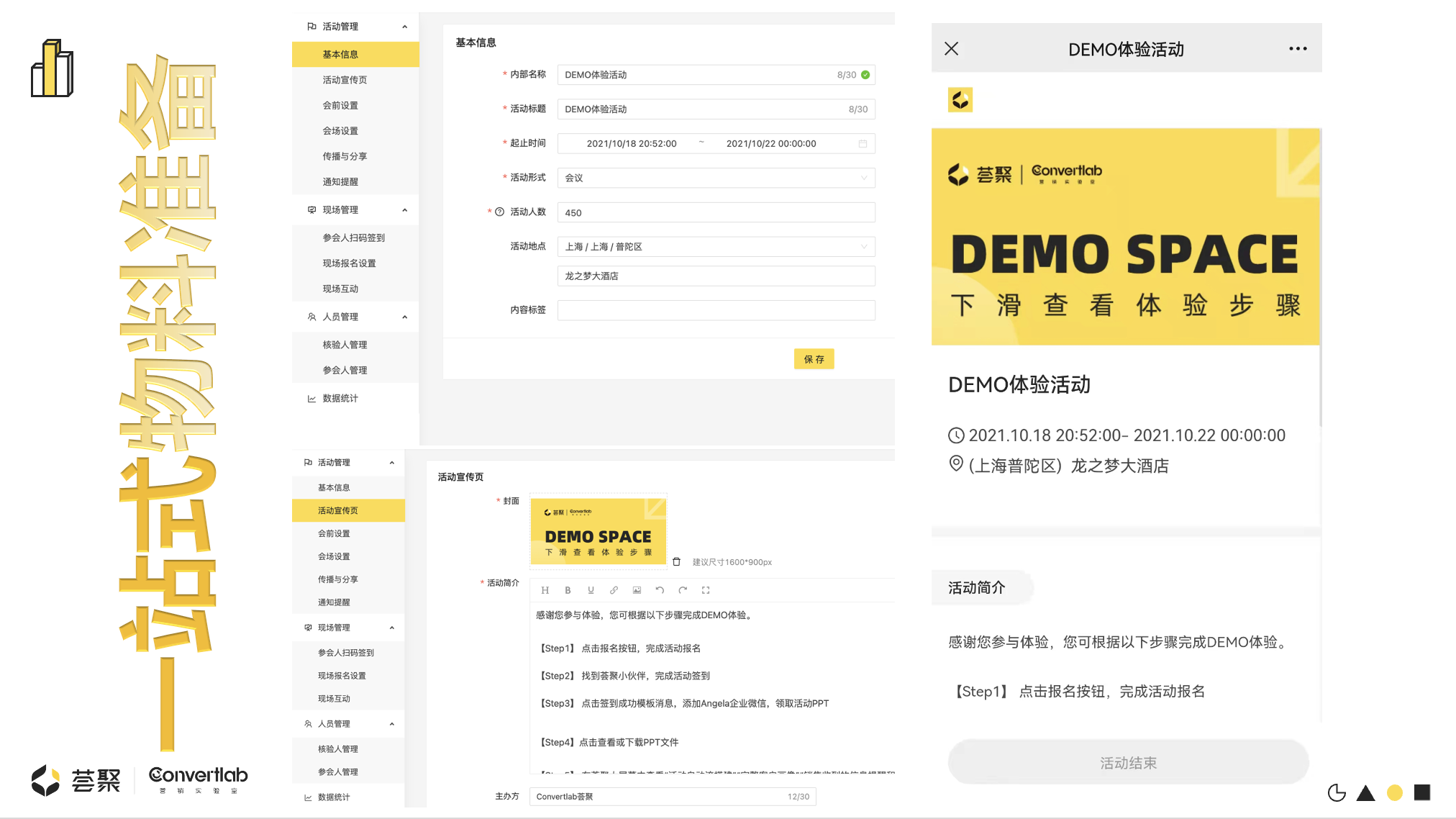
Task: Click 活动管理 flag icon in 基本信息 panel sidebar
Action: [x=311, y=27]
